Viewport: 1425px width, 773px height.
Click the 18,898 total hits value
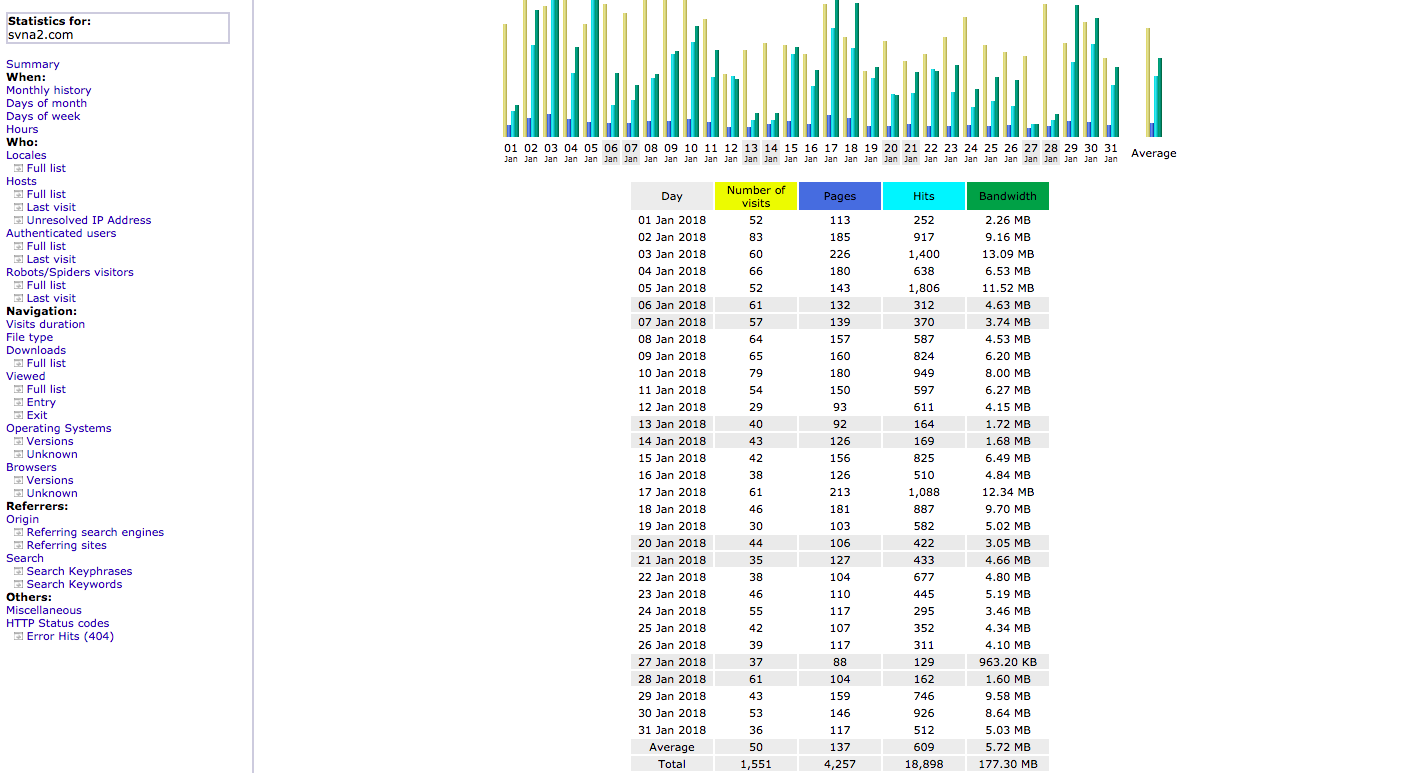coord(924,764)
